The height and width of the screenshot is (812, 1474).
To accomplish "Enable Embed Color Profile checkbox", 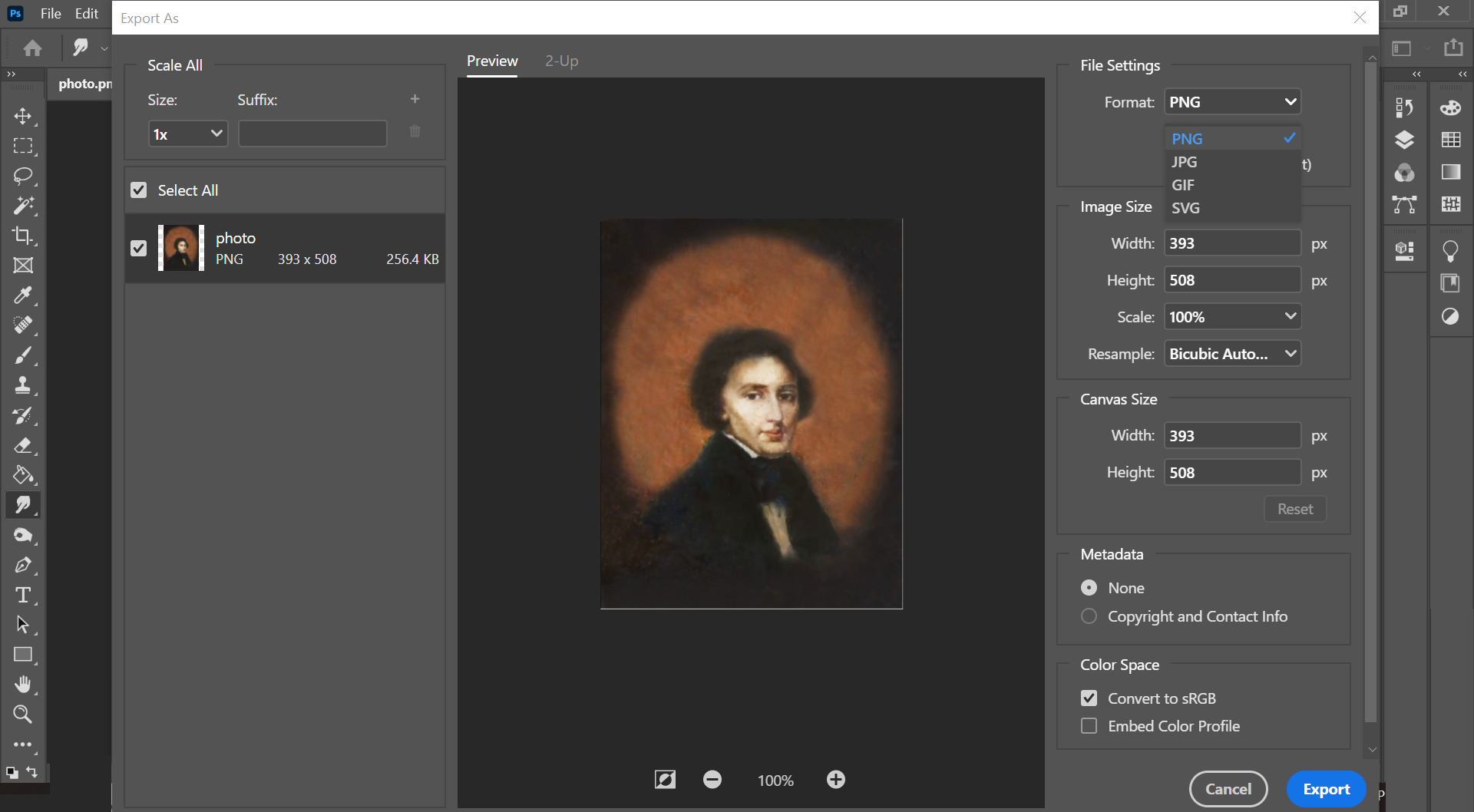I will point(1089,726).
